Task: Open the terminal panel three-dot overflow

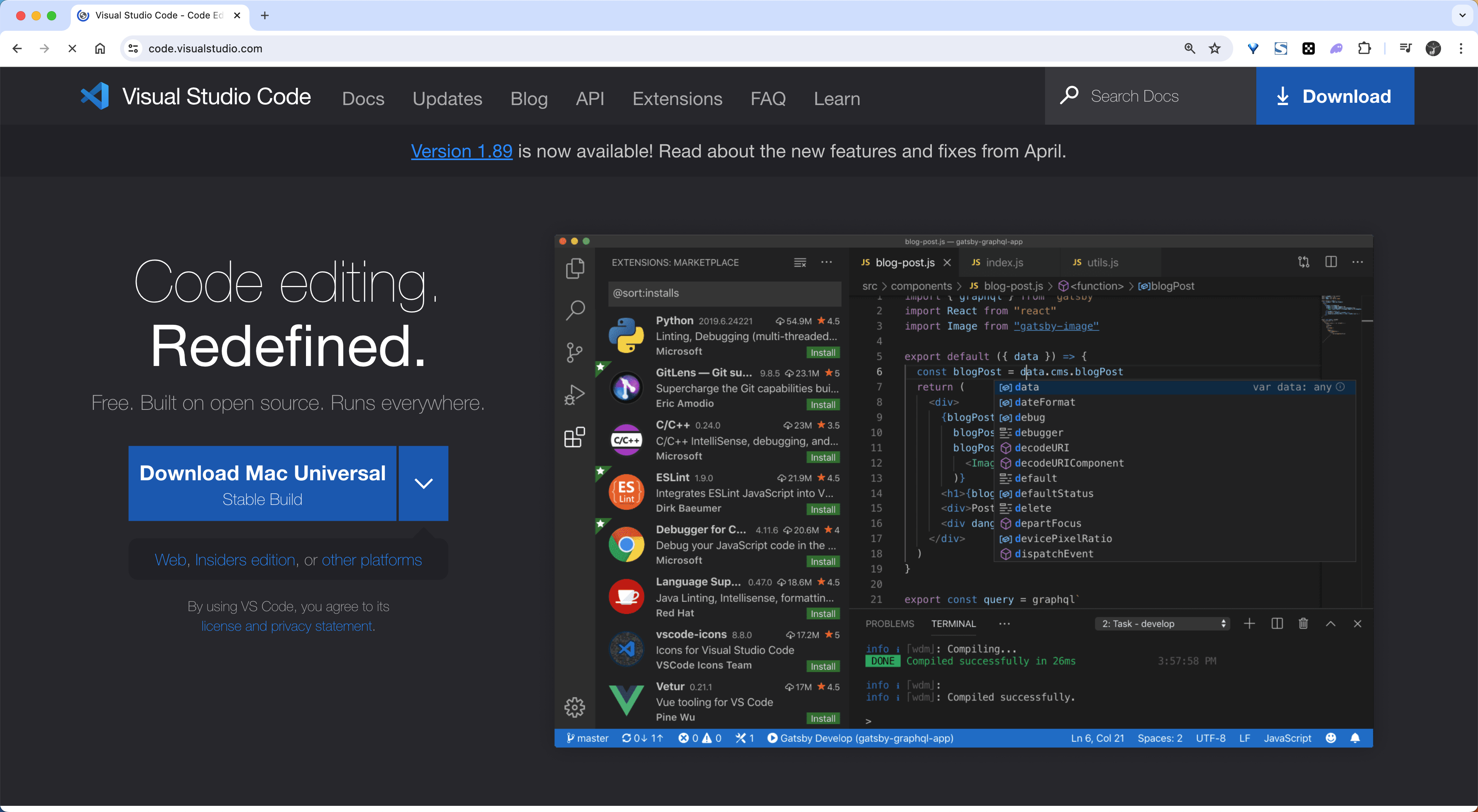Action: point(1004,624)
